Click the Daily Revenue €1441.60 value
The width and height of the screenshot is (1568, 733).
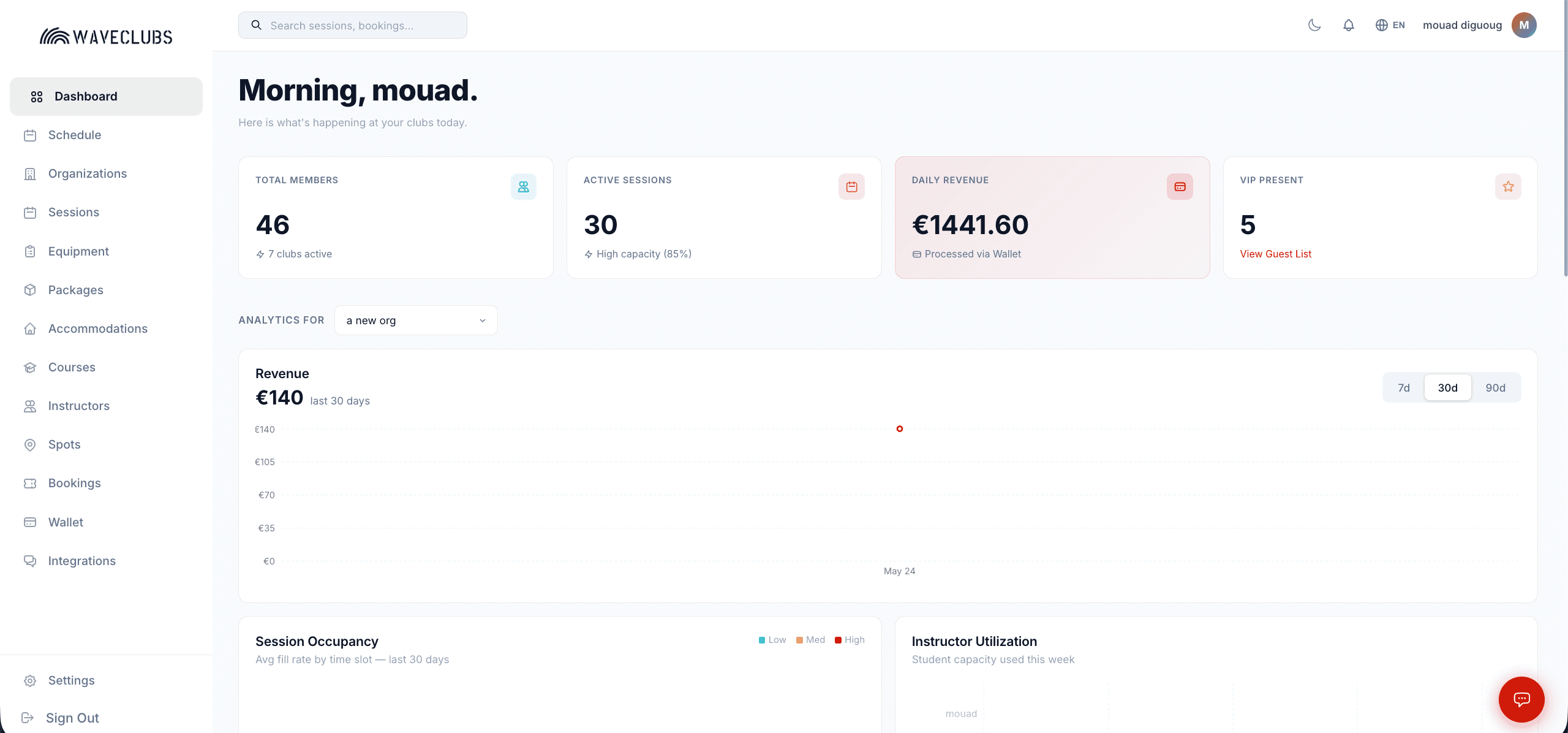coord(970,225)
